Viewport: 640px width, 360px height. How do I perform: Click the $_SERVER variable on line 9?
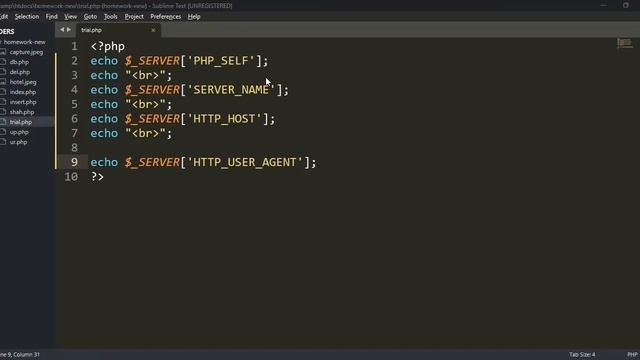point(152,162)
